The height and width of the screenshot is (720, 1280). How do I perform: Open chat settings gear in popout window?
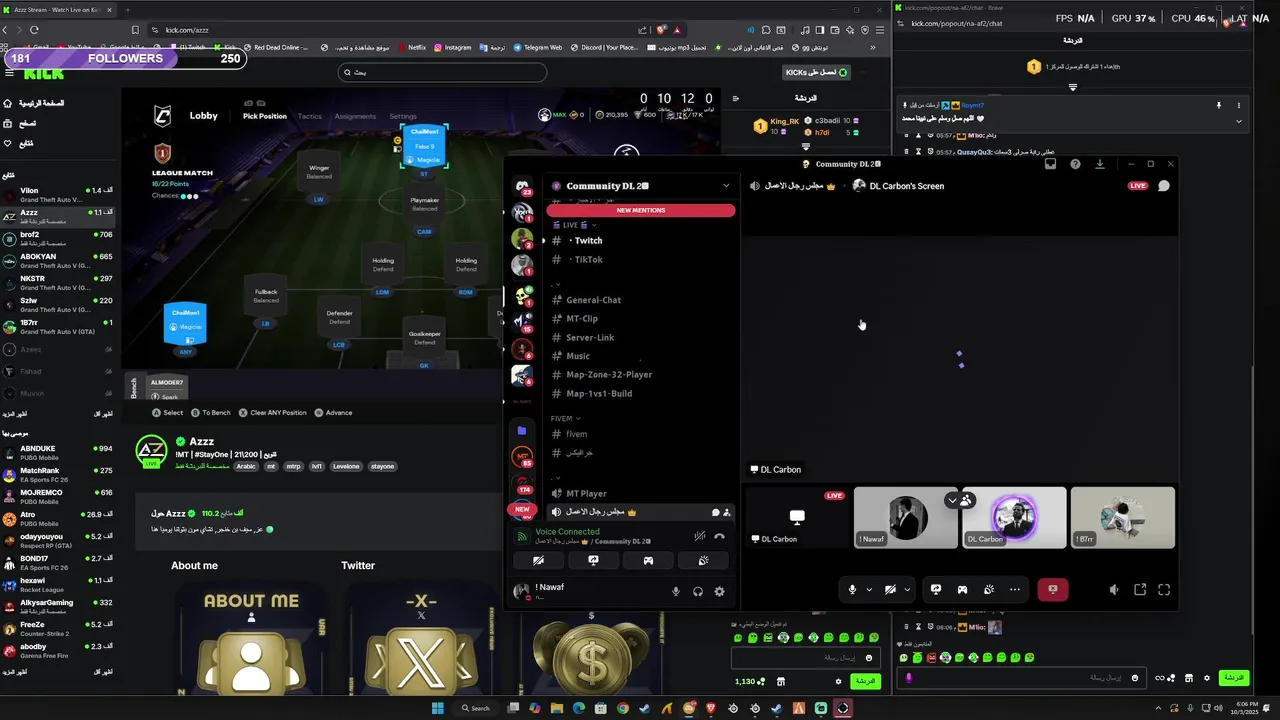click(1207, 678)
